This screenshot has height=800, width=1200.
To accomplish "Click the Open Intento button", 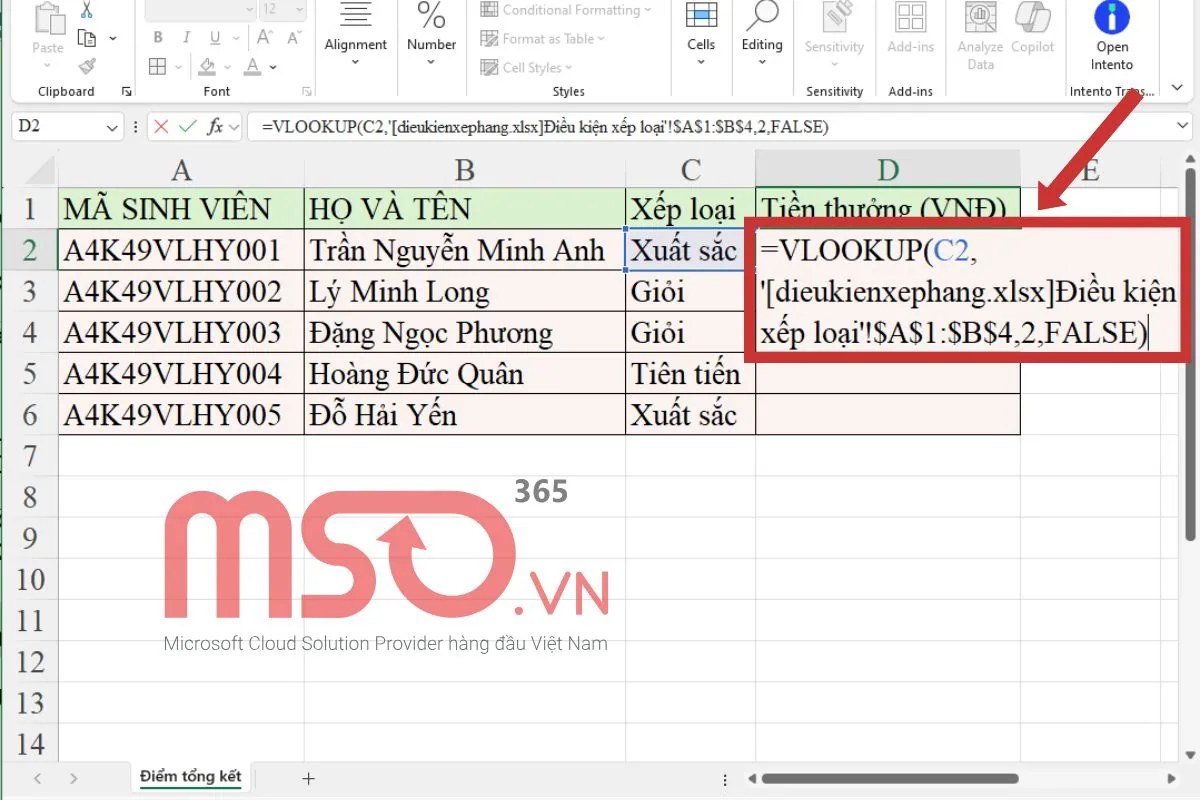I will tap(1111, 30).
